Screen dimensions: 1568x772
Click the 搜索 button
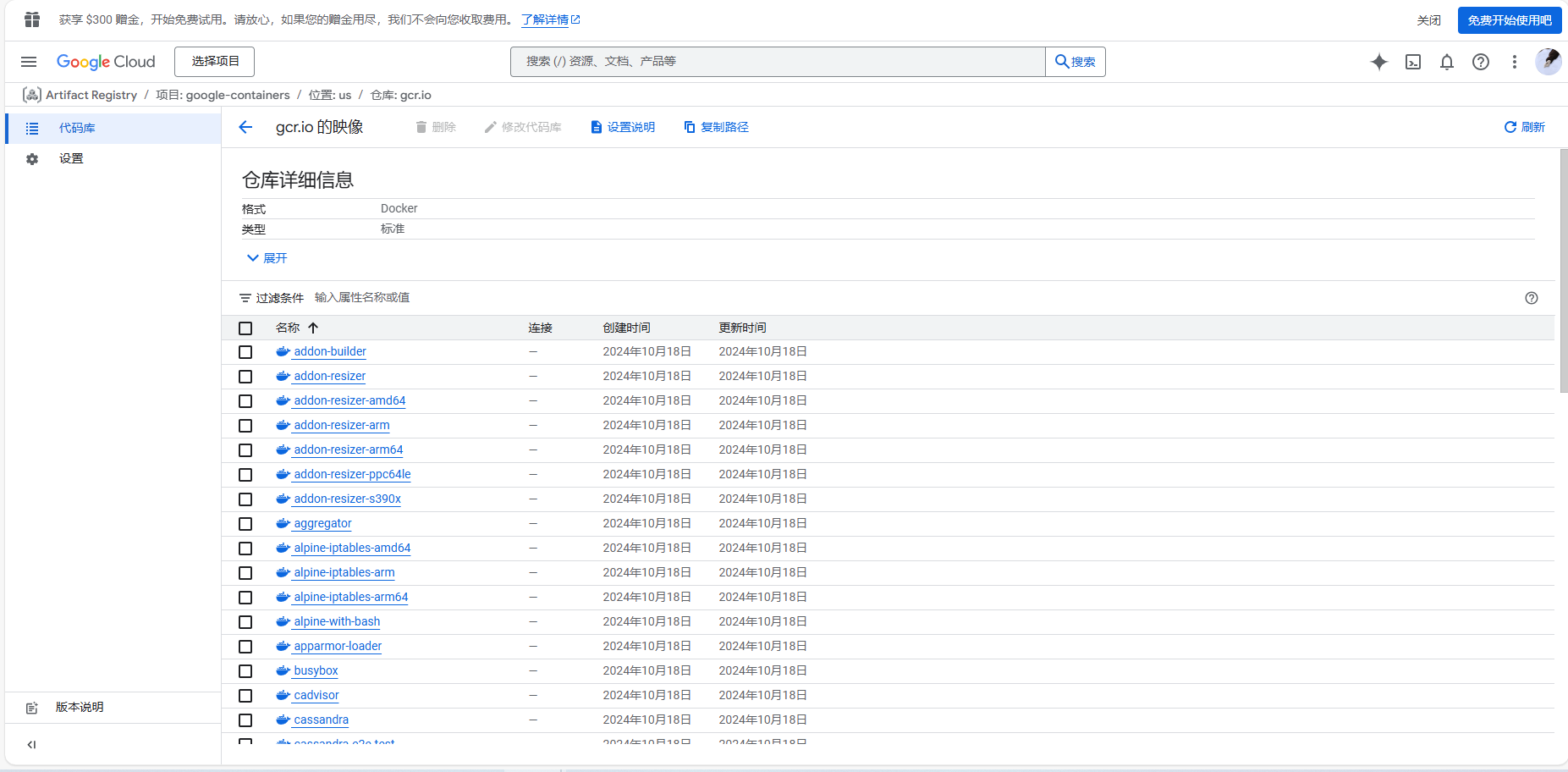tap(1076, 62)
